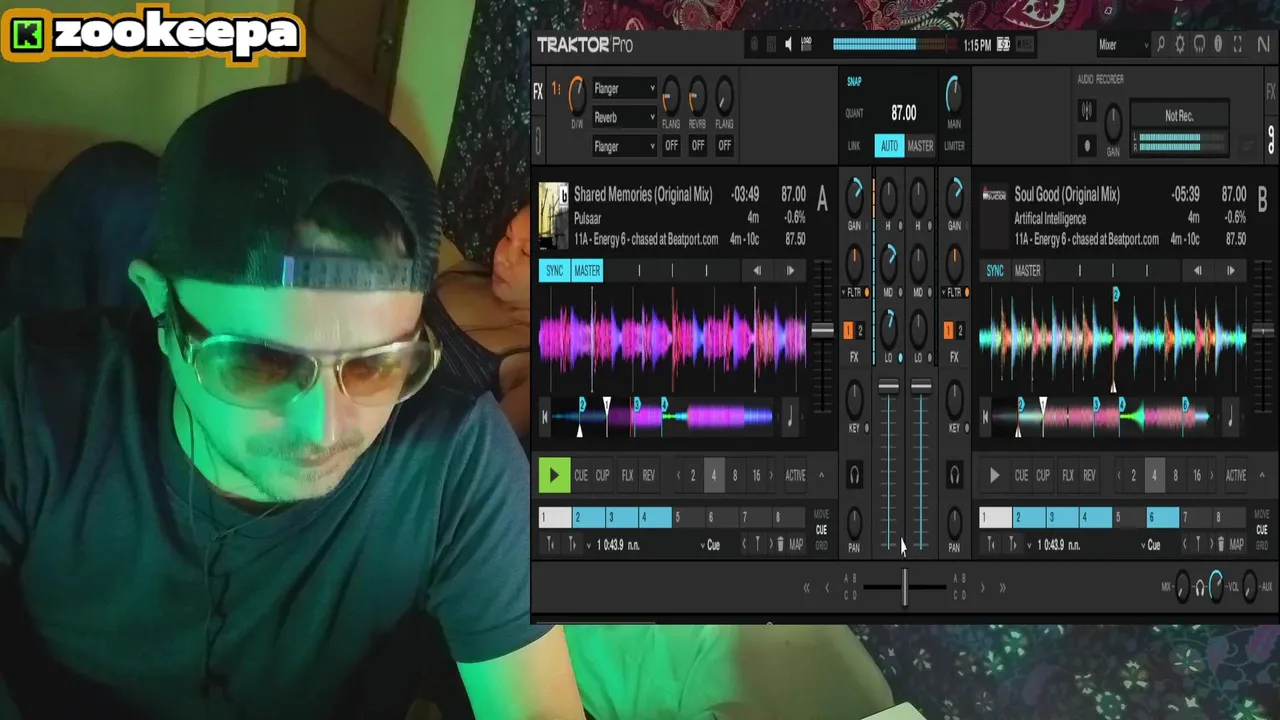Open Cue type dropdown on deck B
1280x720 pixels.
(1153, 545)
